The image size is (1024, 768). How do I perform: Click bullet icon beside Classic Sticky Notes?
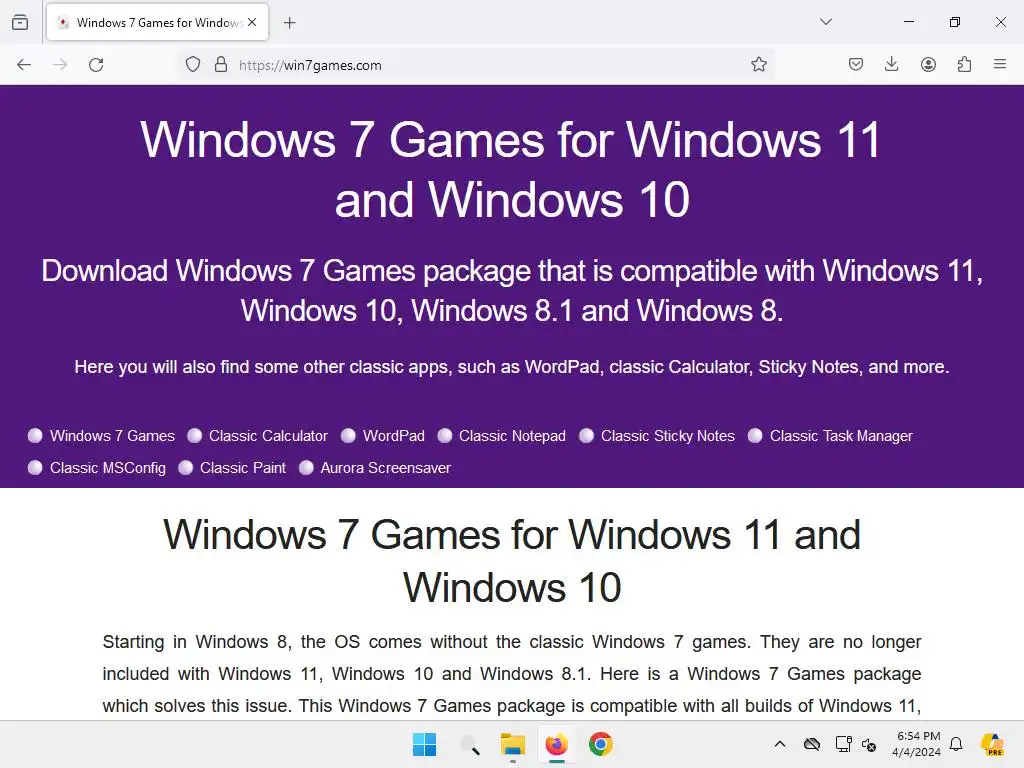(x=586, y=436)
